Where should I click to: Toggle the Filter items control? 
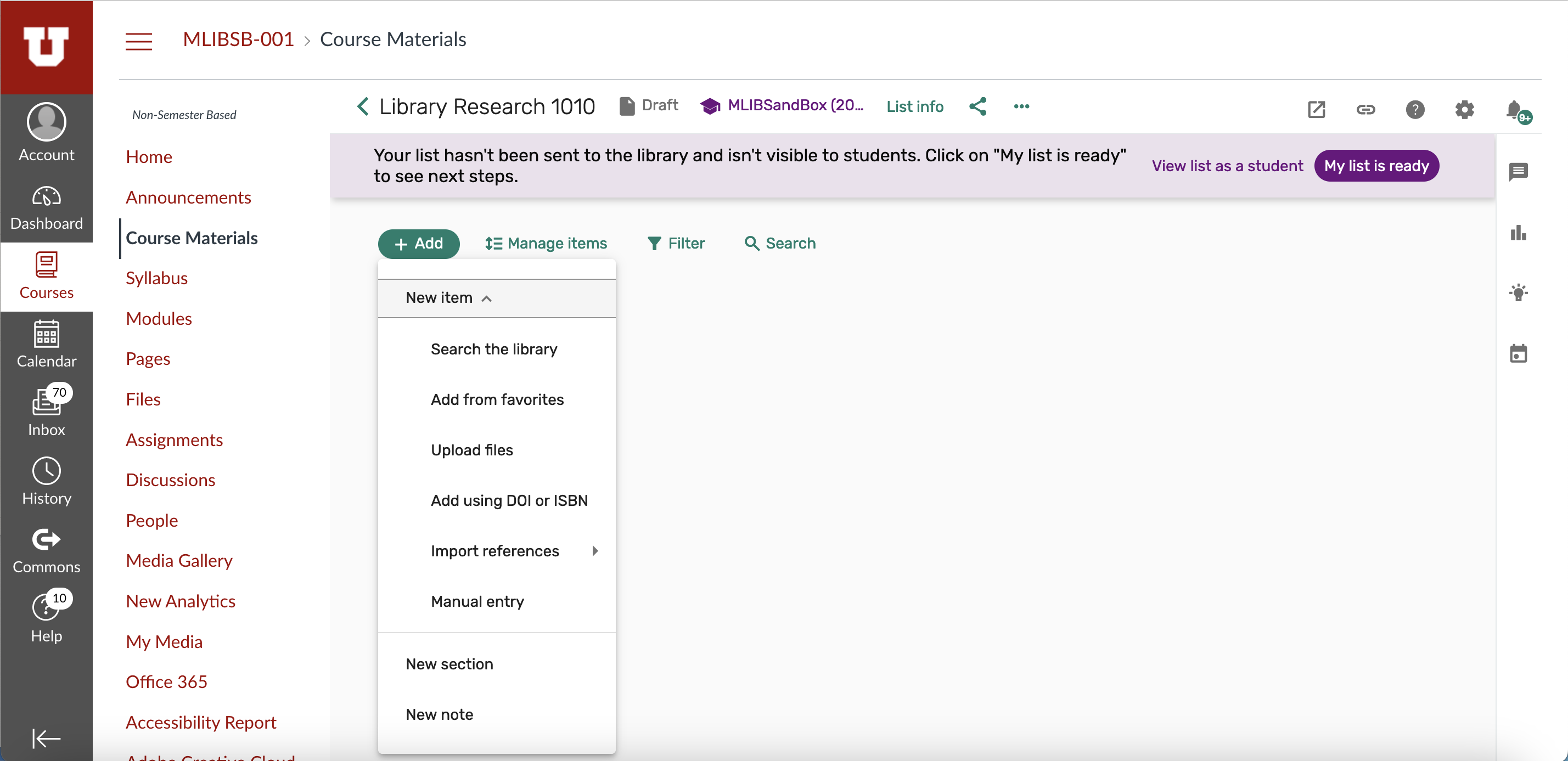tap(676, 243)
